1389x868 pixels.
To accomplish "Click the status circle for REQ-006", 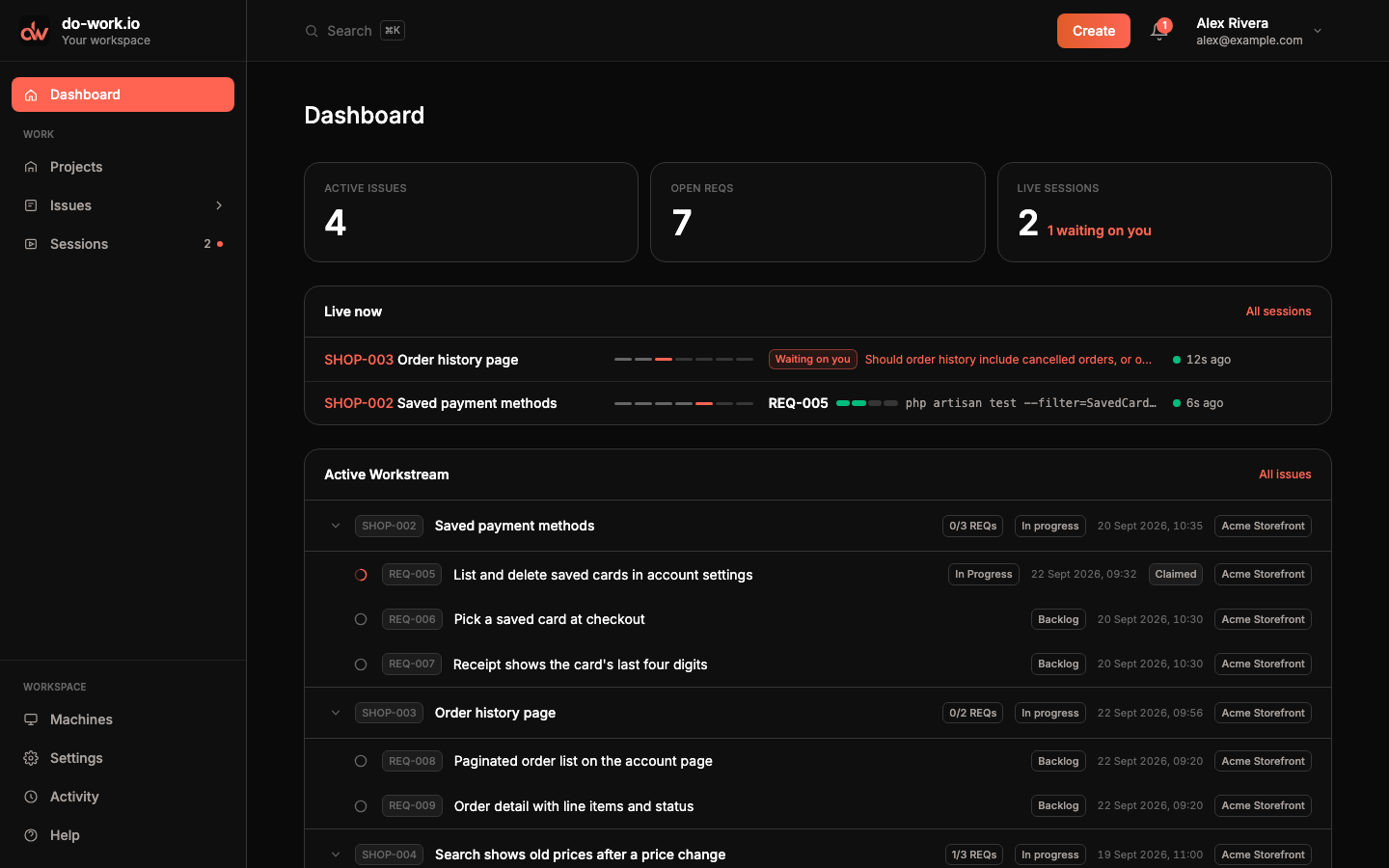I will click(x=361, y=619).
